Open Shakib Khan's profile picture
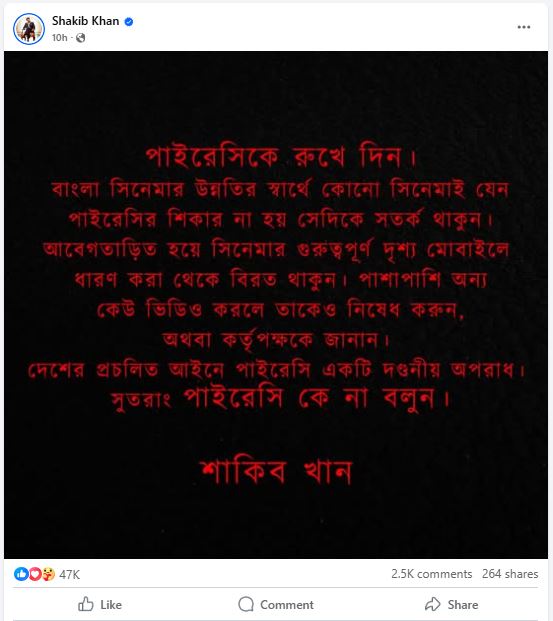Image resolution: width=553 pixels, height=621 pixels. (x=29, y=29)
